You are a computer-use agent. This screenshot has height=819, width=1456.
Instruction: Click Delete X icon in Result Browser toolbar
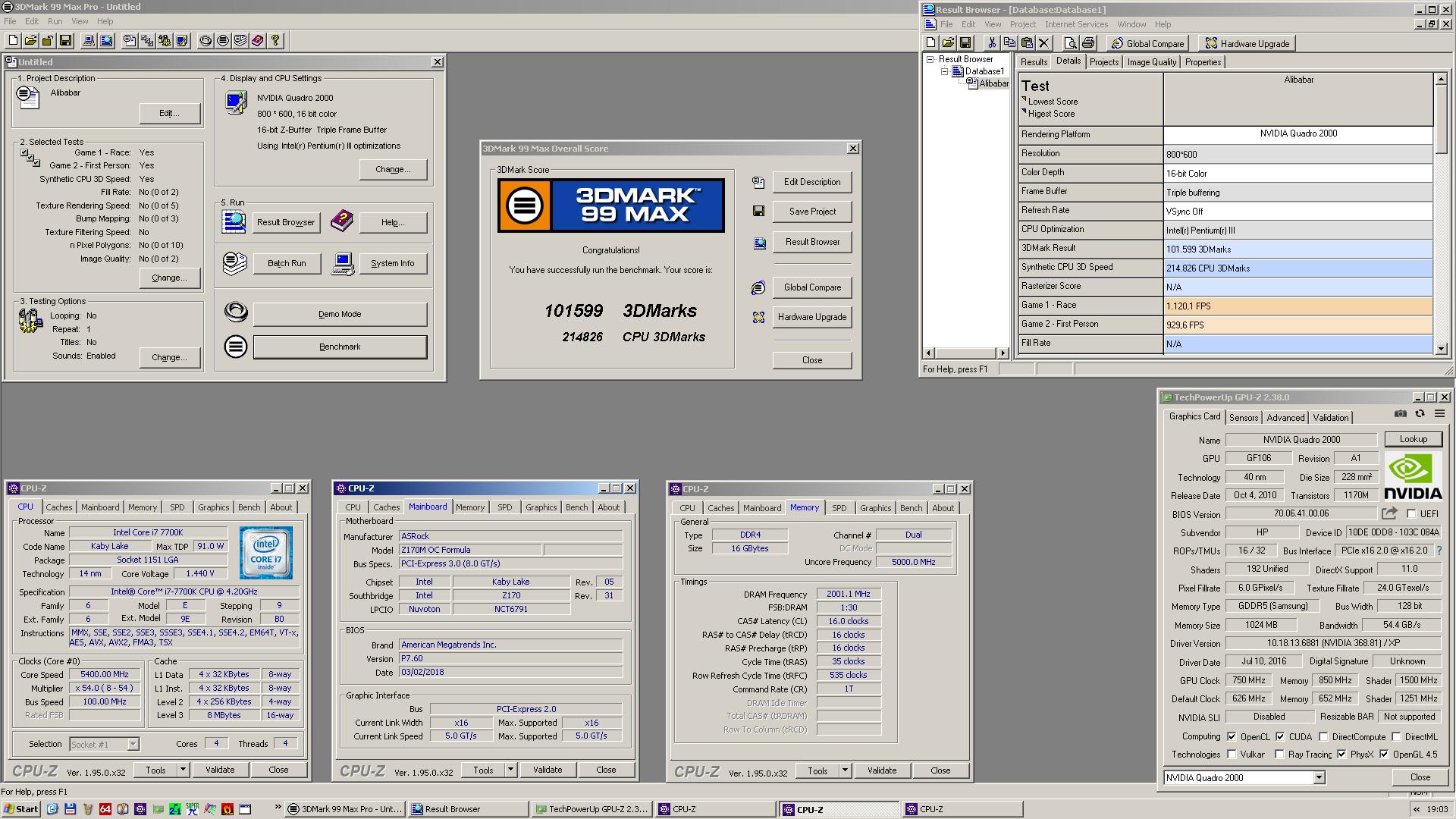pos(1043,43)
